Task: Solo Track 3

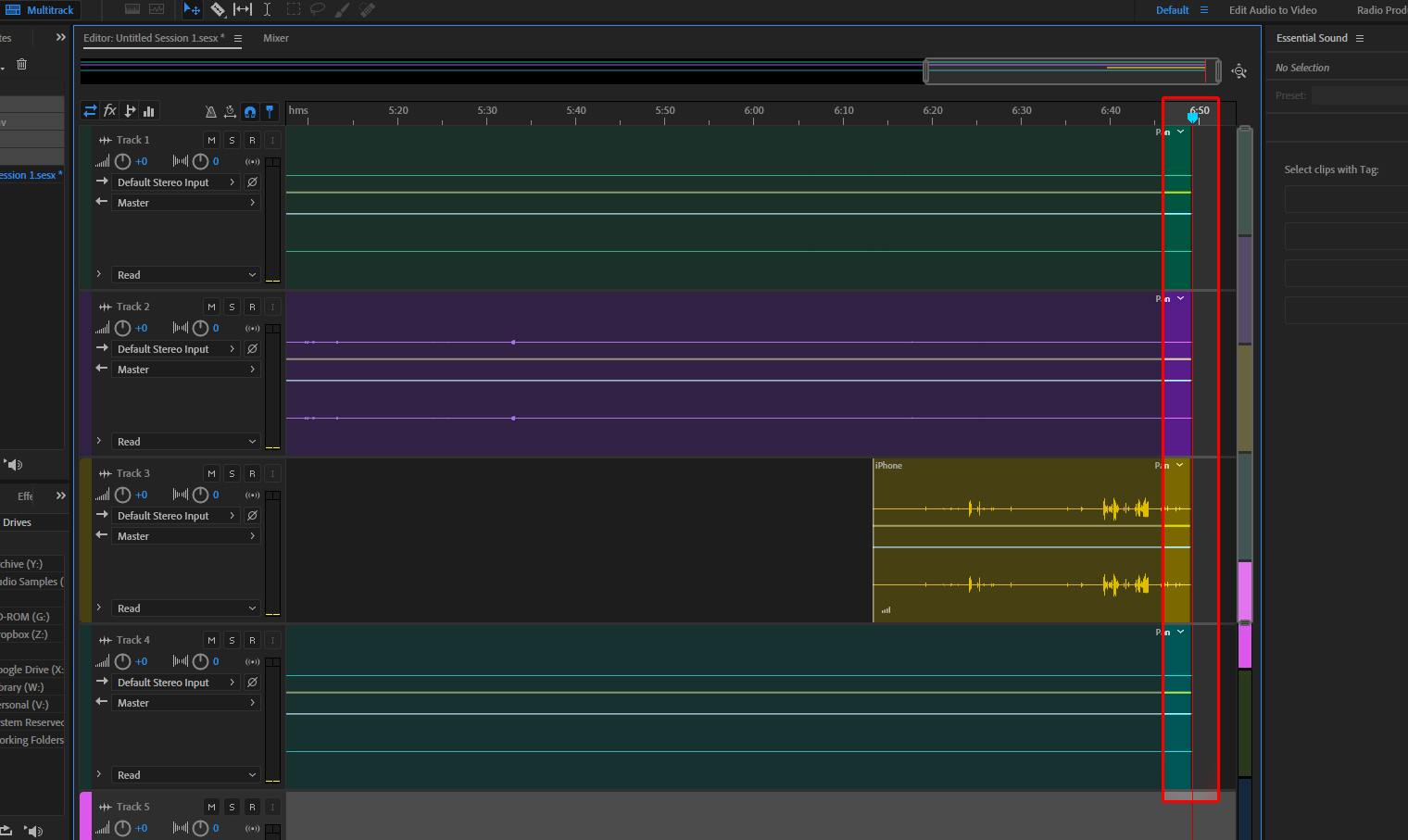Action: click(x=232, y=473)
